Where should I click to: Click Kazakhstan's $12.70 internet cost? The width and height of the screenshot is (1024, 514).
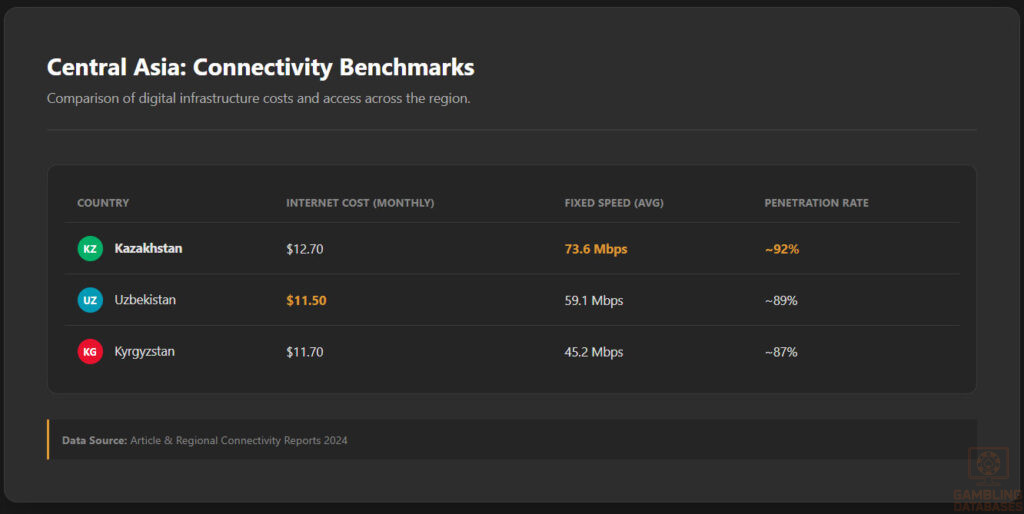(305, 249)
